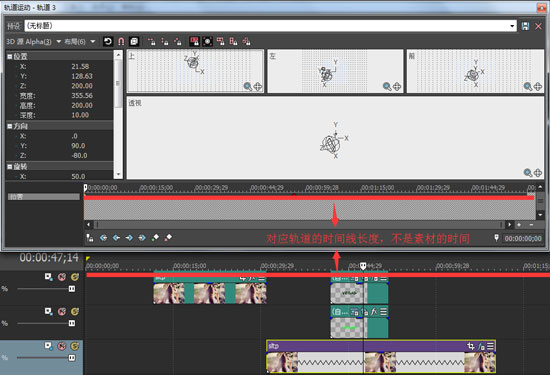Viewport: 550px width, 375px height.
Task: Toggle the Scale About Center icon
Action: point(208,42)
